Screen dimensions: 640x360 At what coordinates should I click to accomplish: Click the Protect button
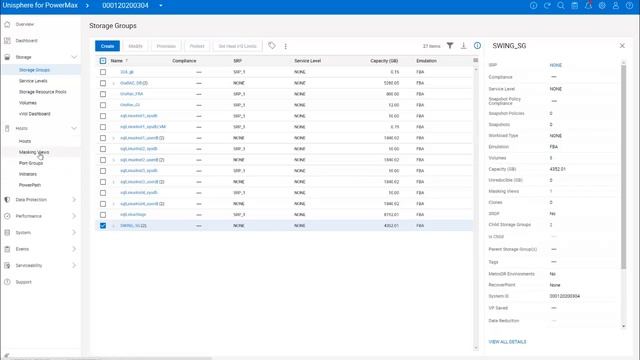click(x=197, y=46)
